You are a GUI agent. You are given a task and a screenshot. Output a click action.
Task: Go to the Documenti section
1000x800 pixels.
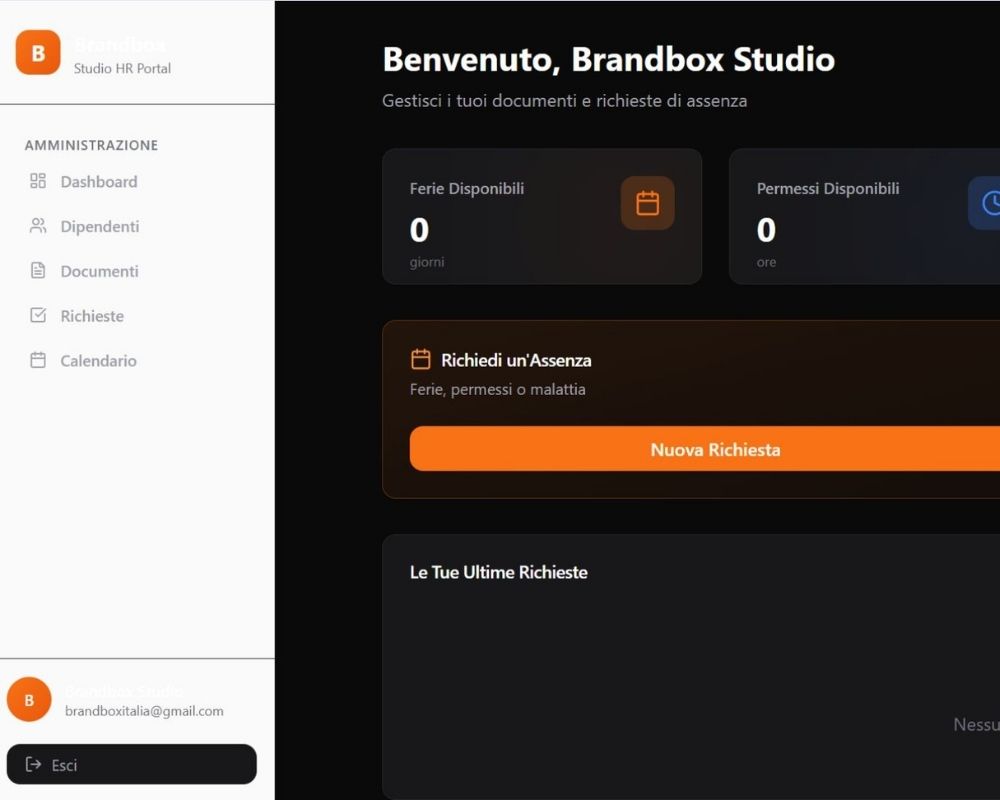[x=99, y=272]
